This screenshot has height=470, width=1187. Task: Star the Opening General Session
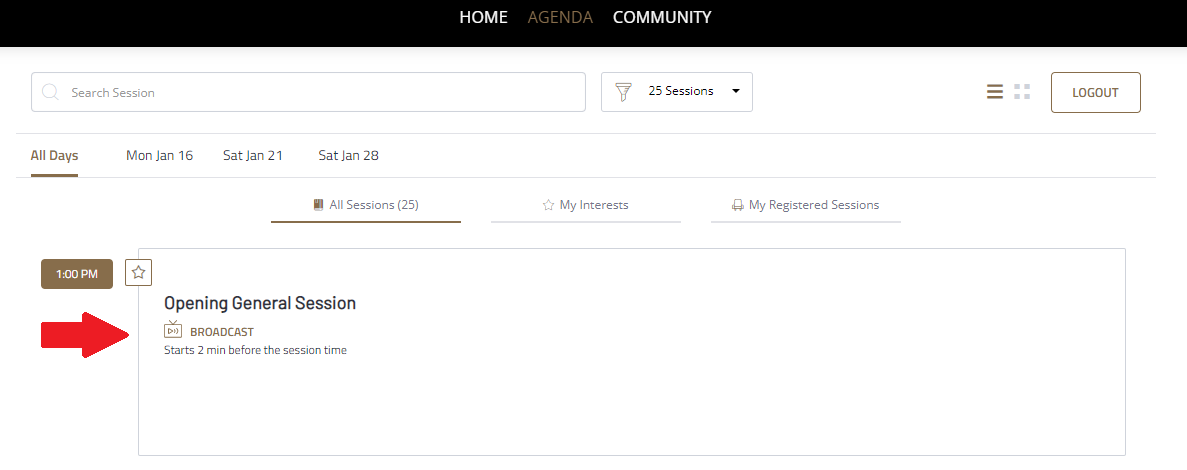tap(138, 272)
